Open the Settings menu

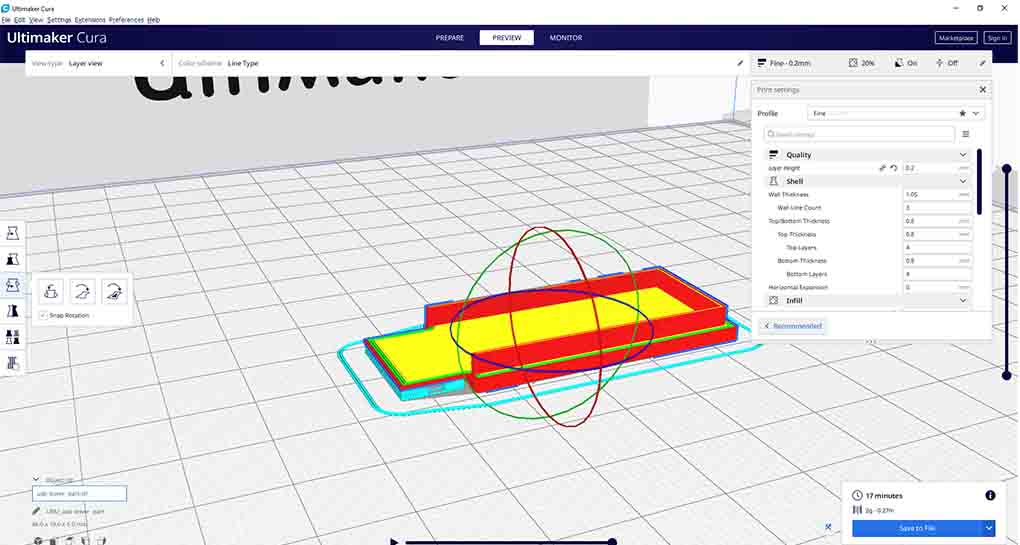point(59,20)
